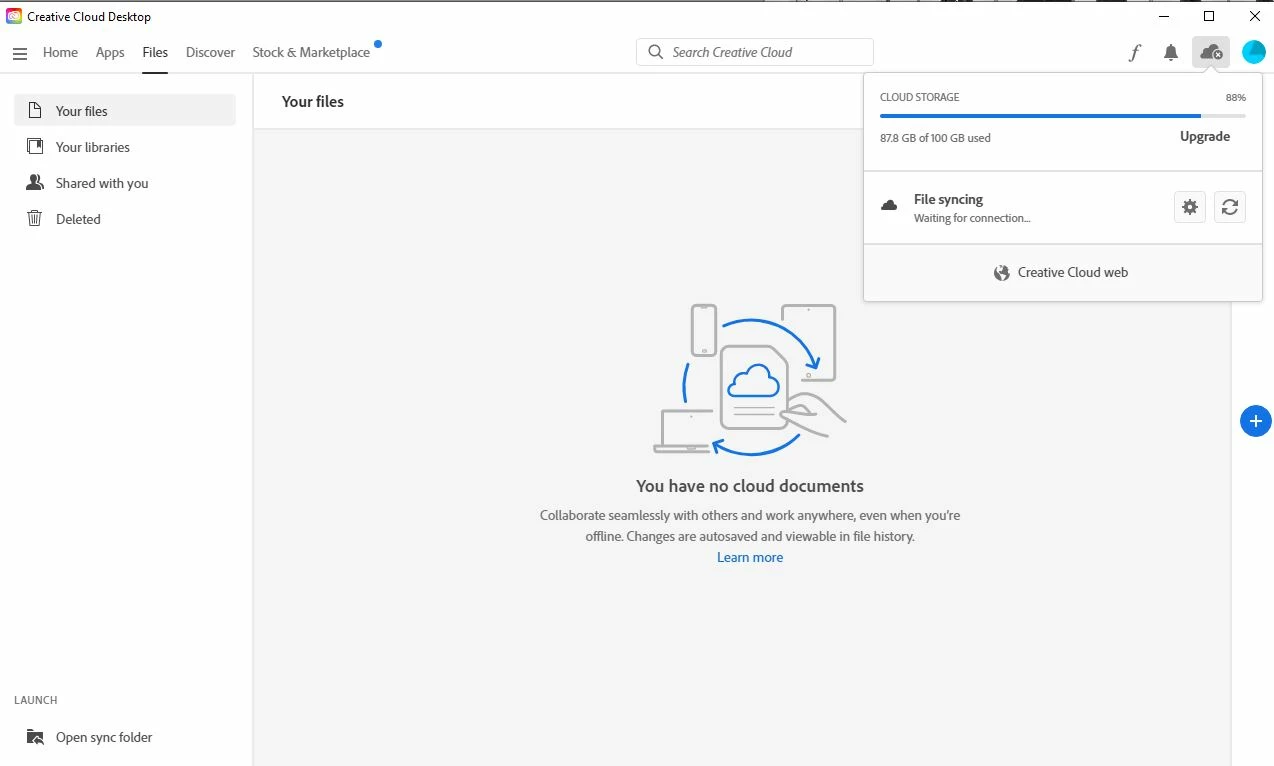Select Your files in sidebar
The height and width of the screenshot is (766, 1274).
coord(125,110)
